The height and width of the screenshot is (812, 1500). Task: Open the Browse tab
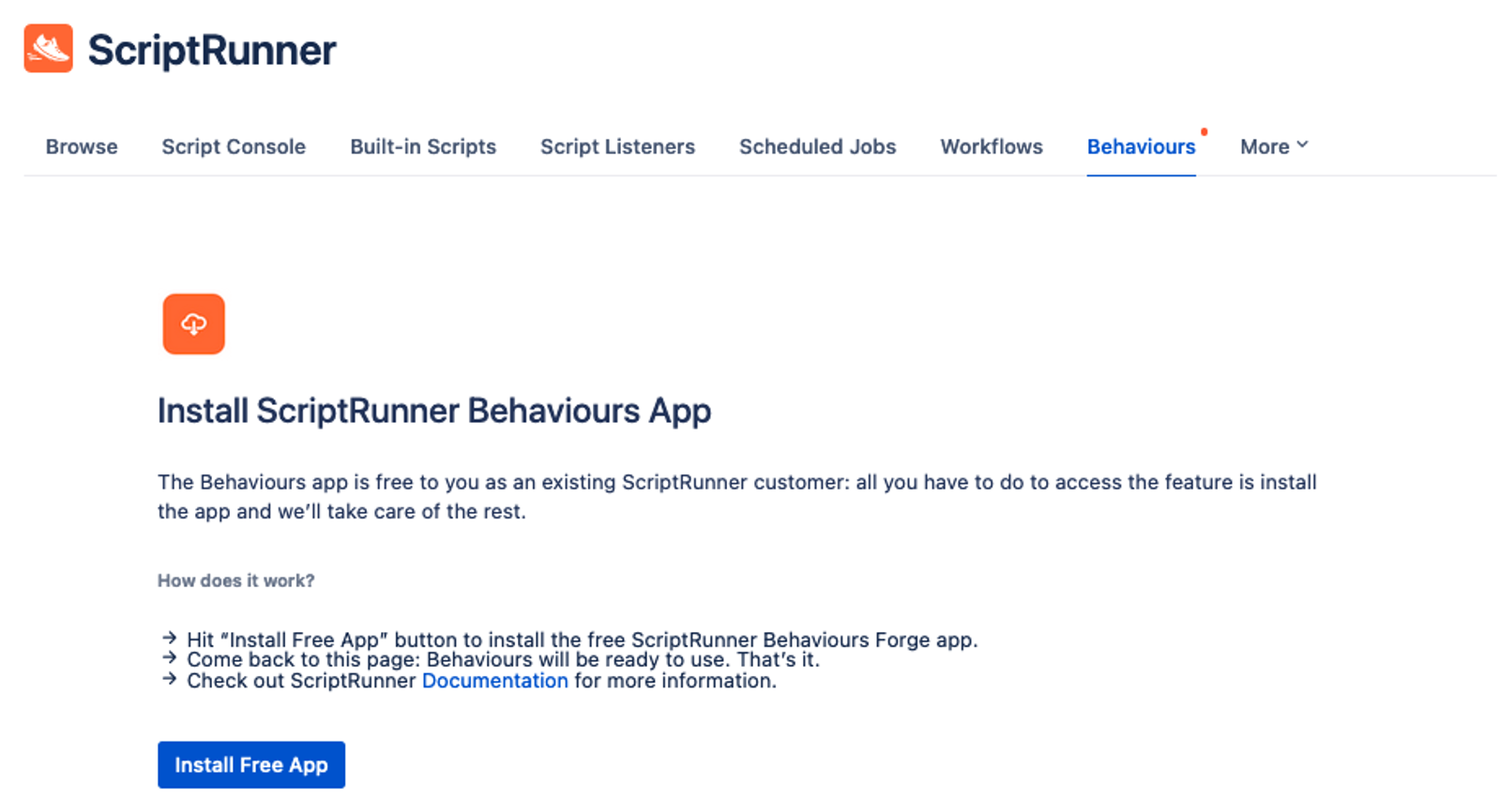click(82, 147)
